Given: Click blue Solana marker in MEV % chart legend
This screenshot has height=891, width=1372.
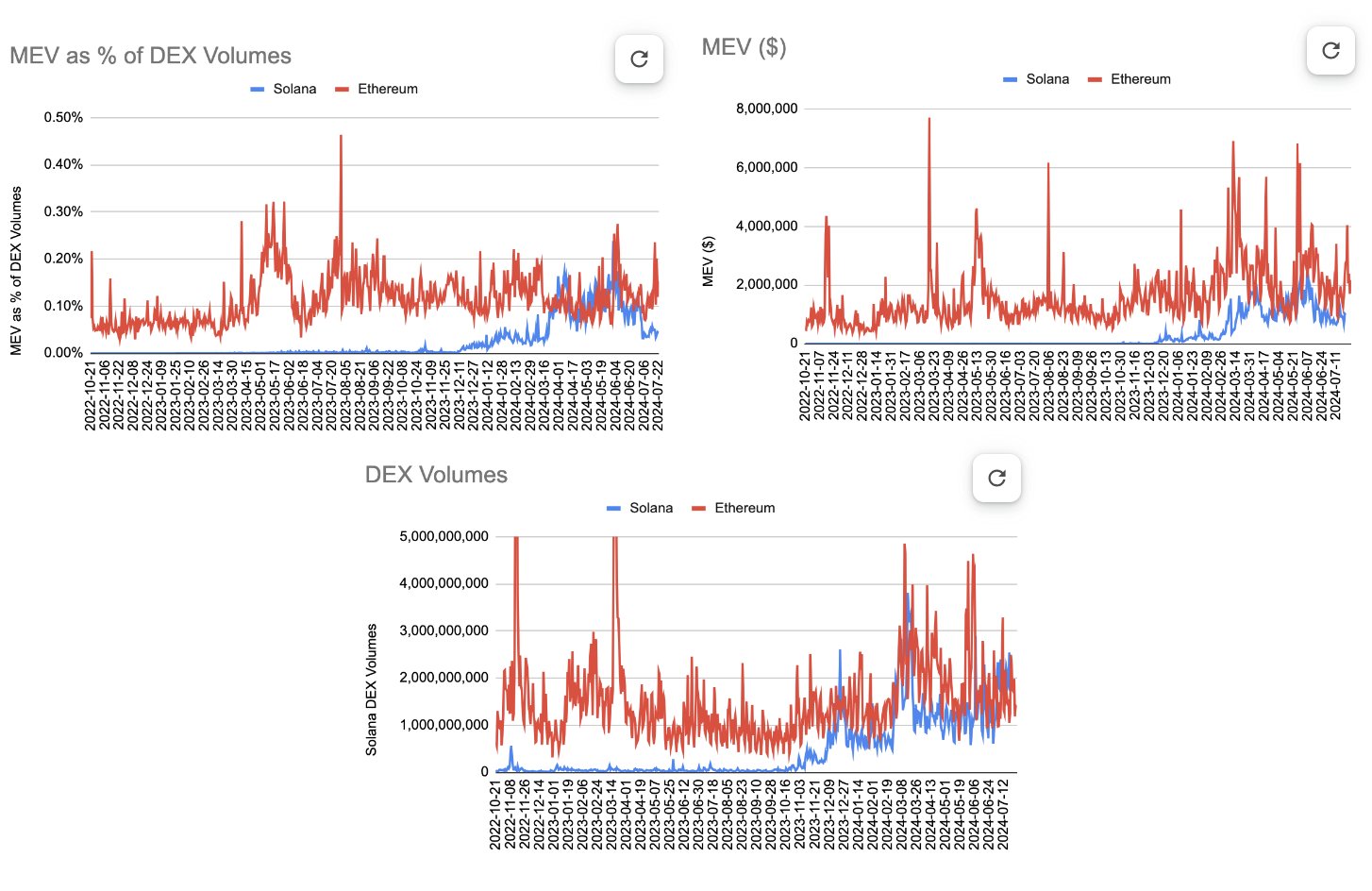Looking at the screenshot, I should [258, 90].
